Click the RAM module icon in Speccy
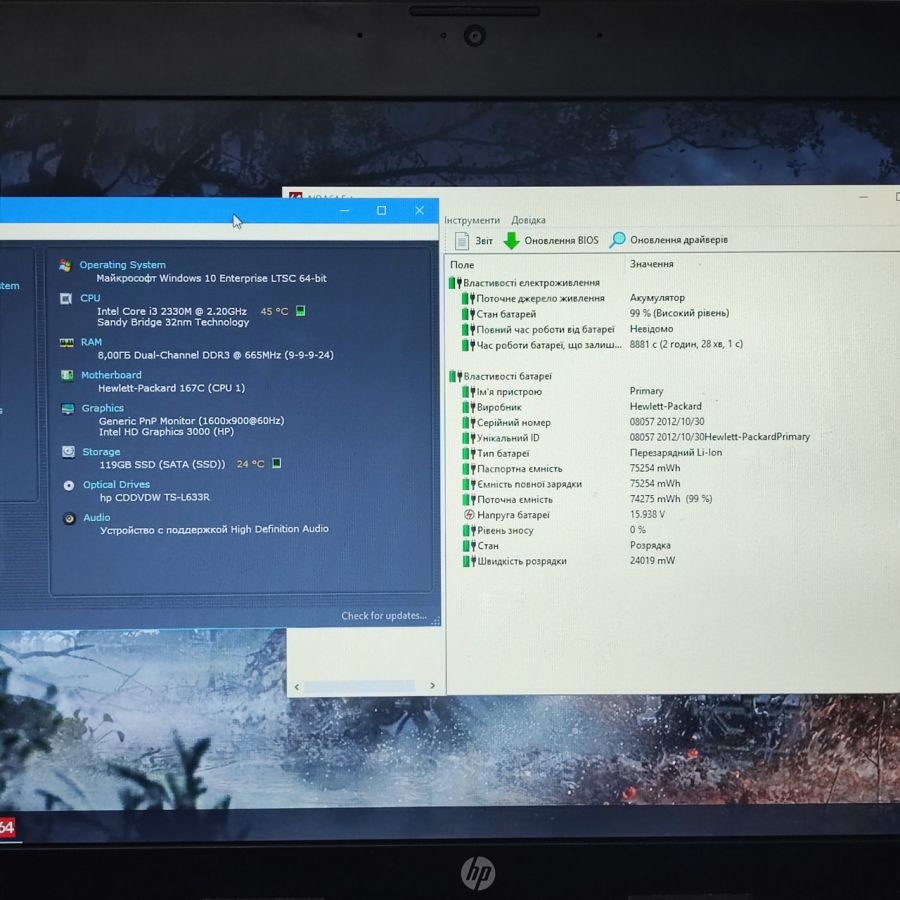Screen dimensions: 900x900 click(x=67, y=343)
